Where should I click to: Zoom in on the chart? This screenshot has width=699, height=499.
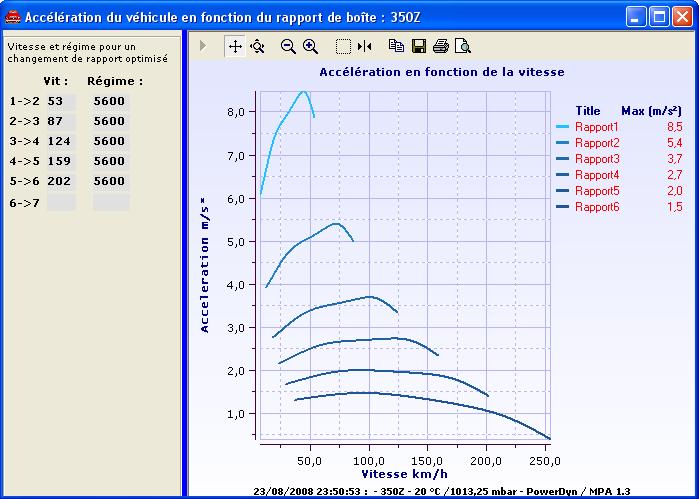(310, 46)
